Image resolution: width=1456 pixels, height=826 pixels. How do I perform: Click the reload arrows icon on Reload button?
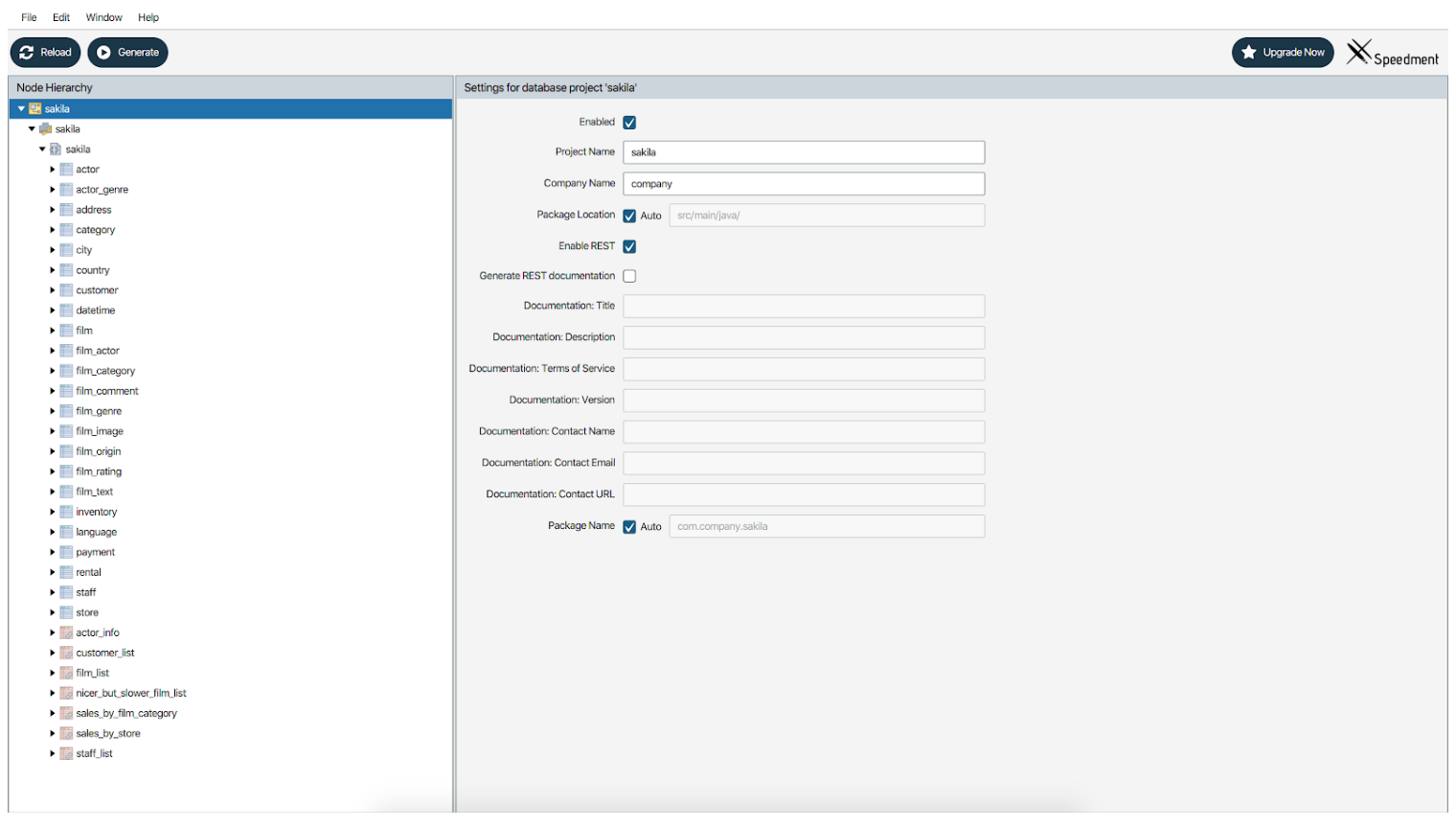(27, 52)
